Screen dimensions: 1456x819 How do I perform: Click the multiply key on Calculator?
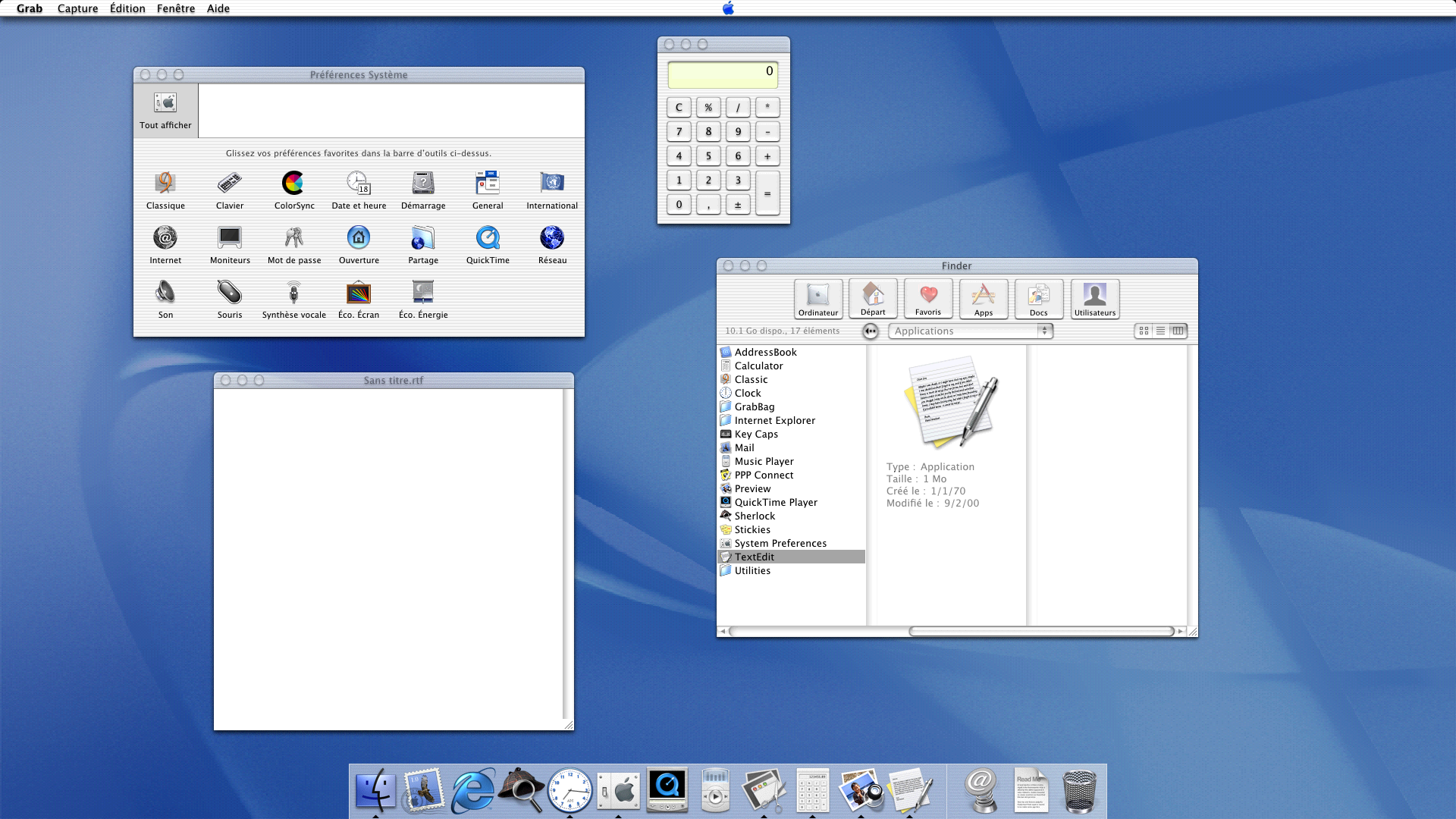click(767, 108)
